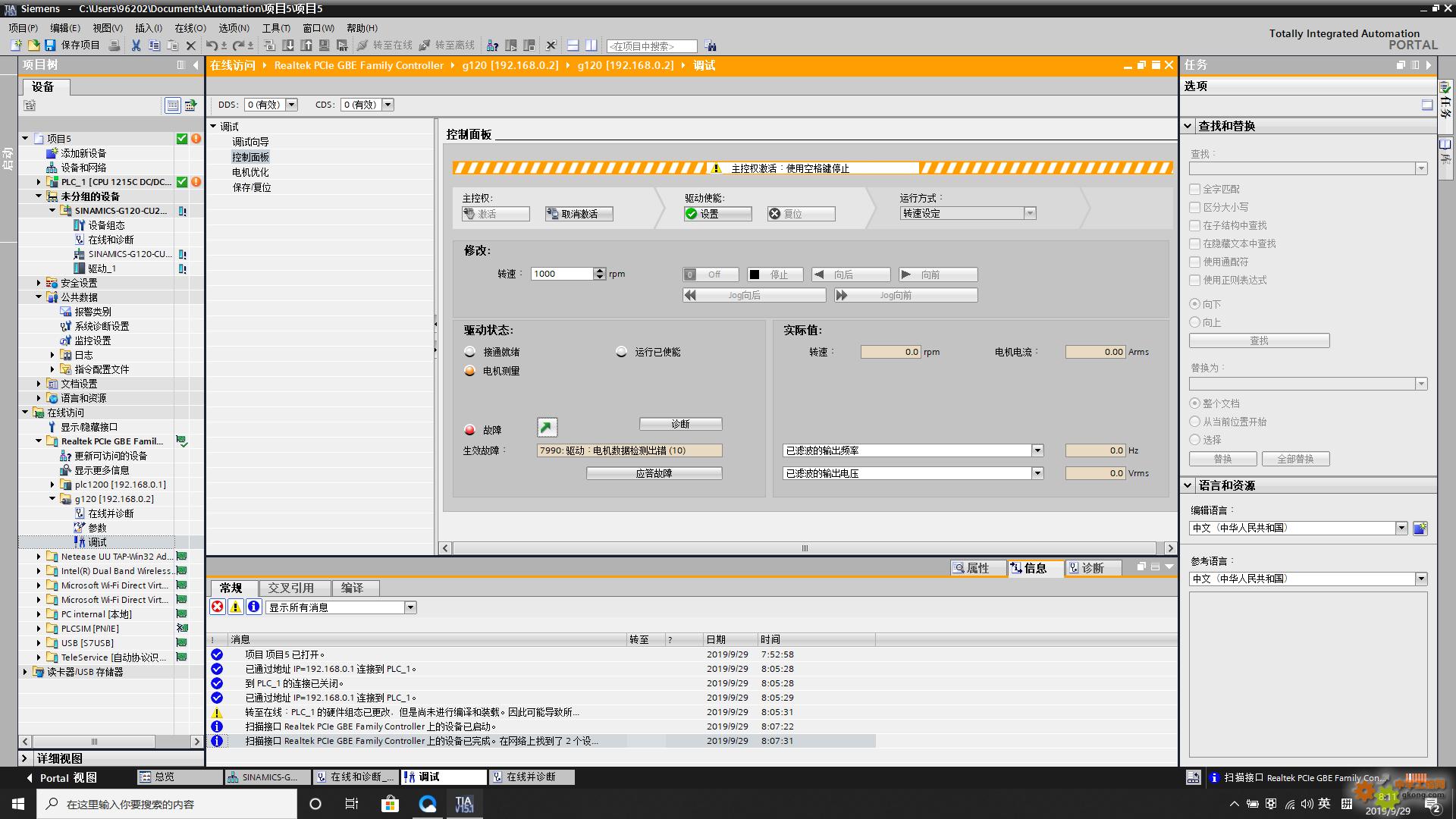Open operating mode speed setpoint dropdown

[x=1030, y=214]
